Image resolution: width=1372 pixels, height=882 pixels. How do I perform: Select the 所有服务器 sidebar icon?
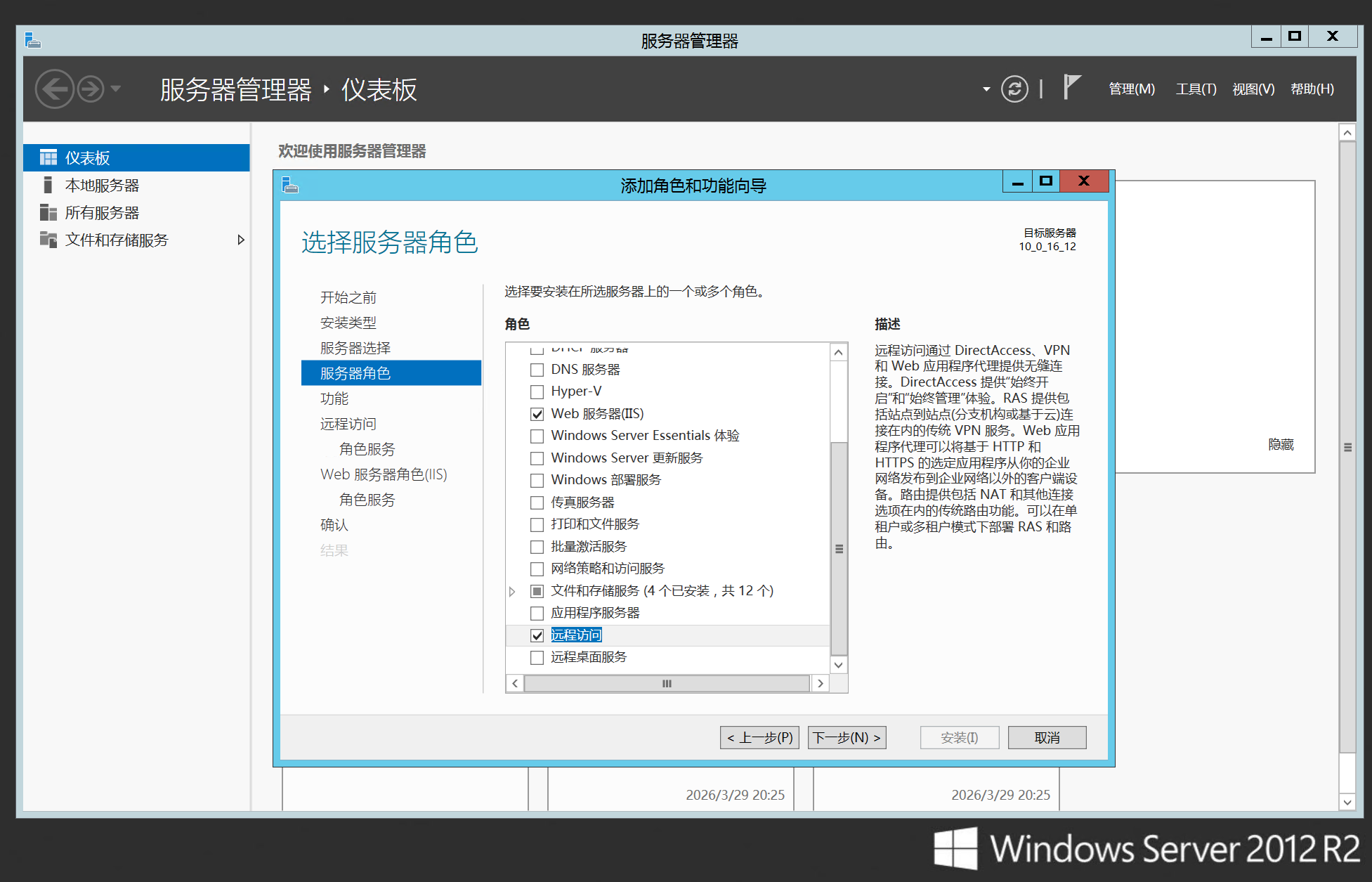[x=48, y=212]
